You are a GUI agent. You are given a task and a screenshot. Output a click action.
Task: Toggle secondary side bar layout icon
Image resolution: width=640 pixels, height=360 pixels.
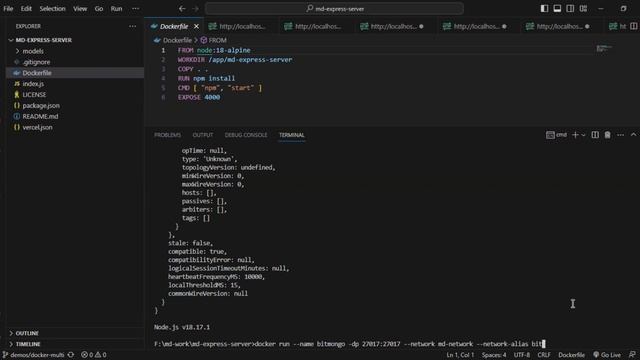[570, 9]
